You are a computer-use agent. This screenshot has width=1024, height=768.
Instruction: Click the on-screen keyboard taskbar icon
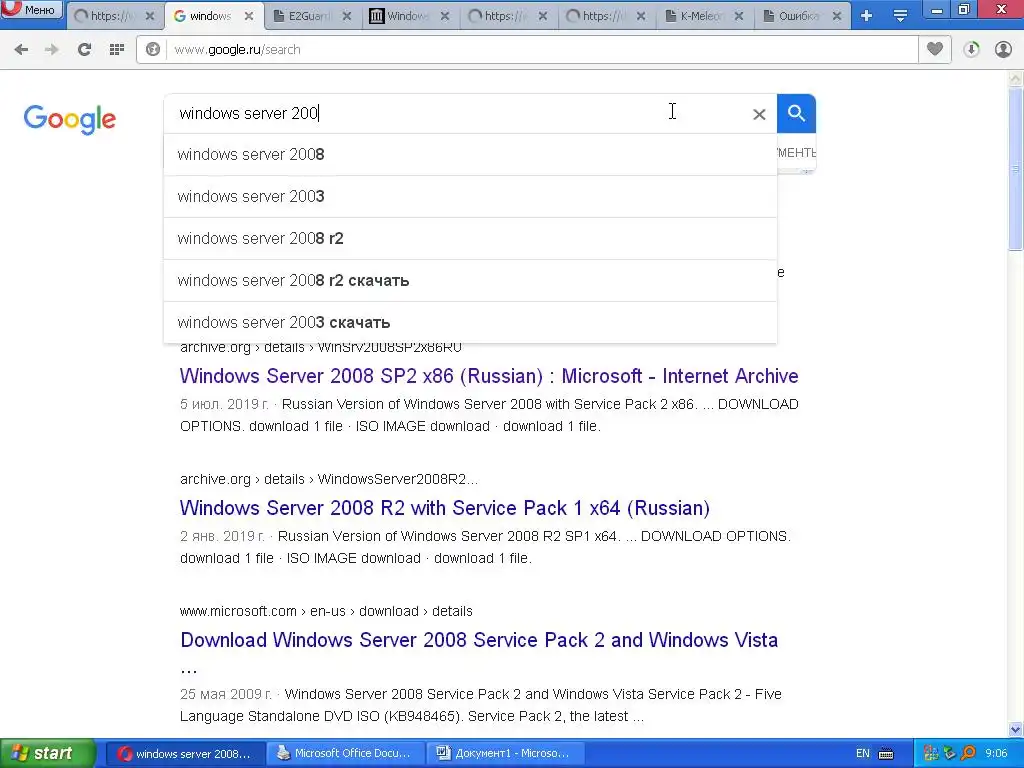coord(886,754)
